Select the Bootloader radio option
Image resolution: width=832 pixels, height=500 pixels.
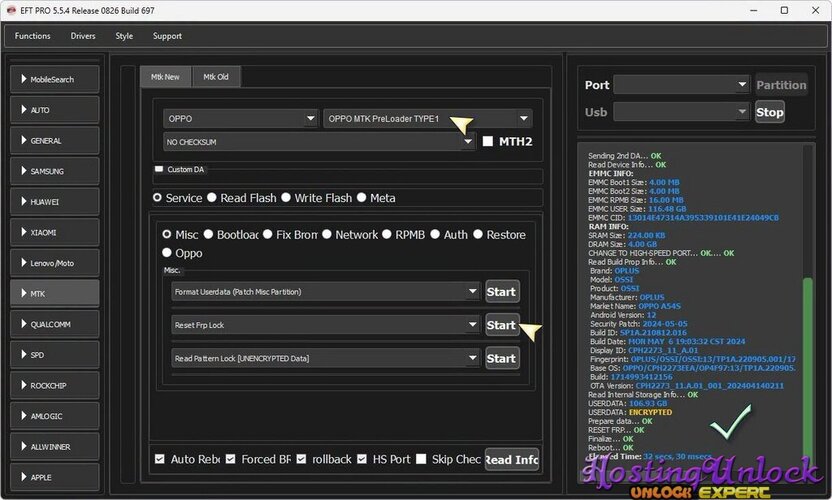tap(209, 234)
